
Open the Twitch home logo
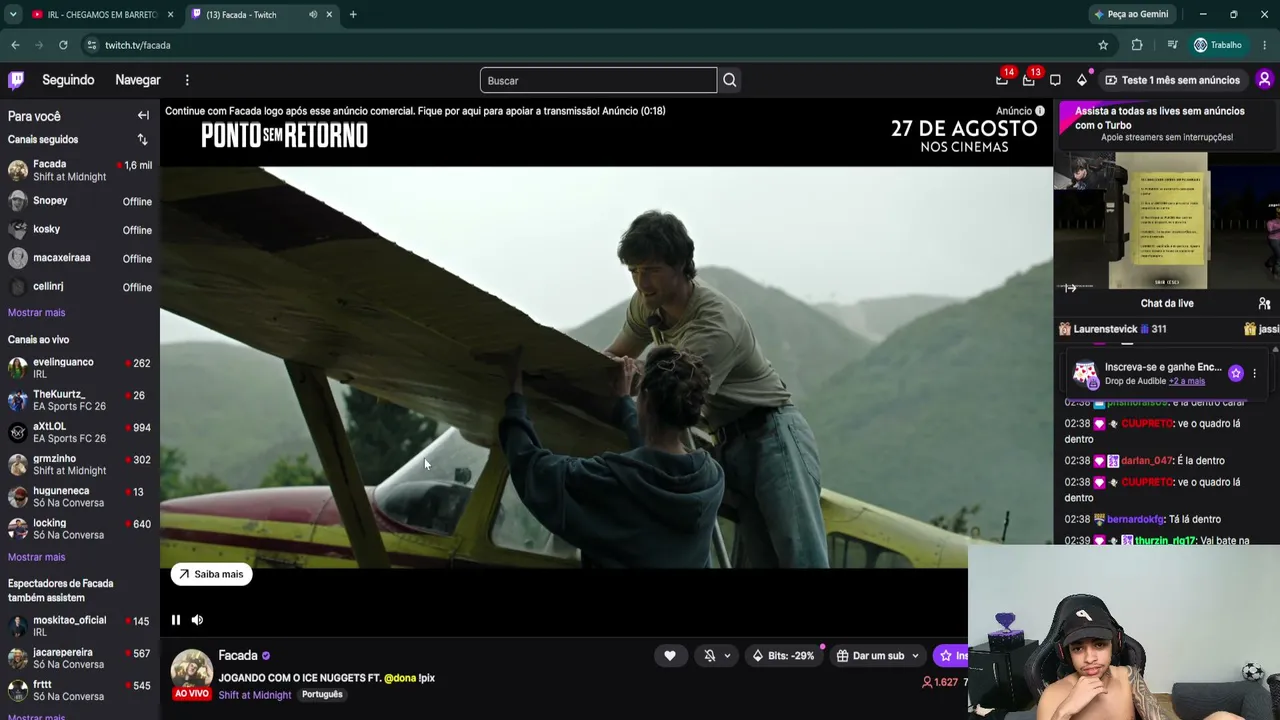pos(16,80)
